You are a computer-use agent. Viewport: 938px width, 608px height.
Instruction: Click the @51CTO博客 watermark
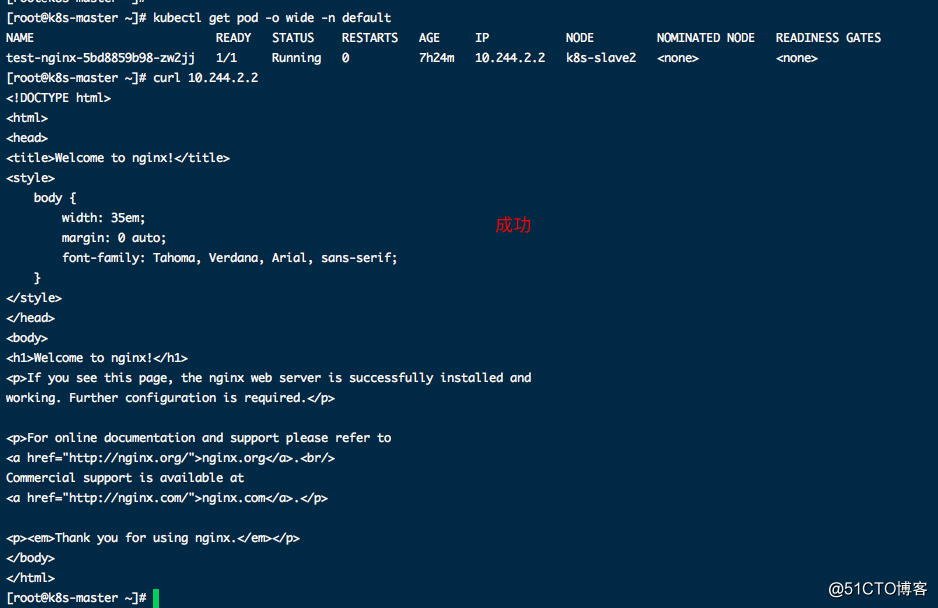(878, 589)
